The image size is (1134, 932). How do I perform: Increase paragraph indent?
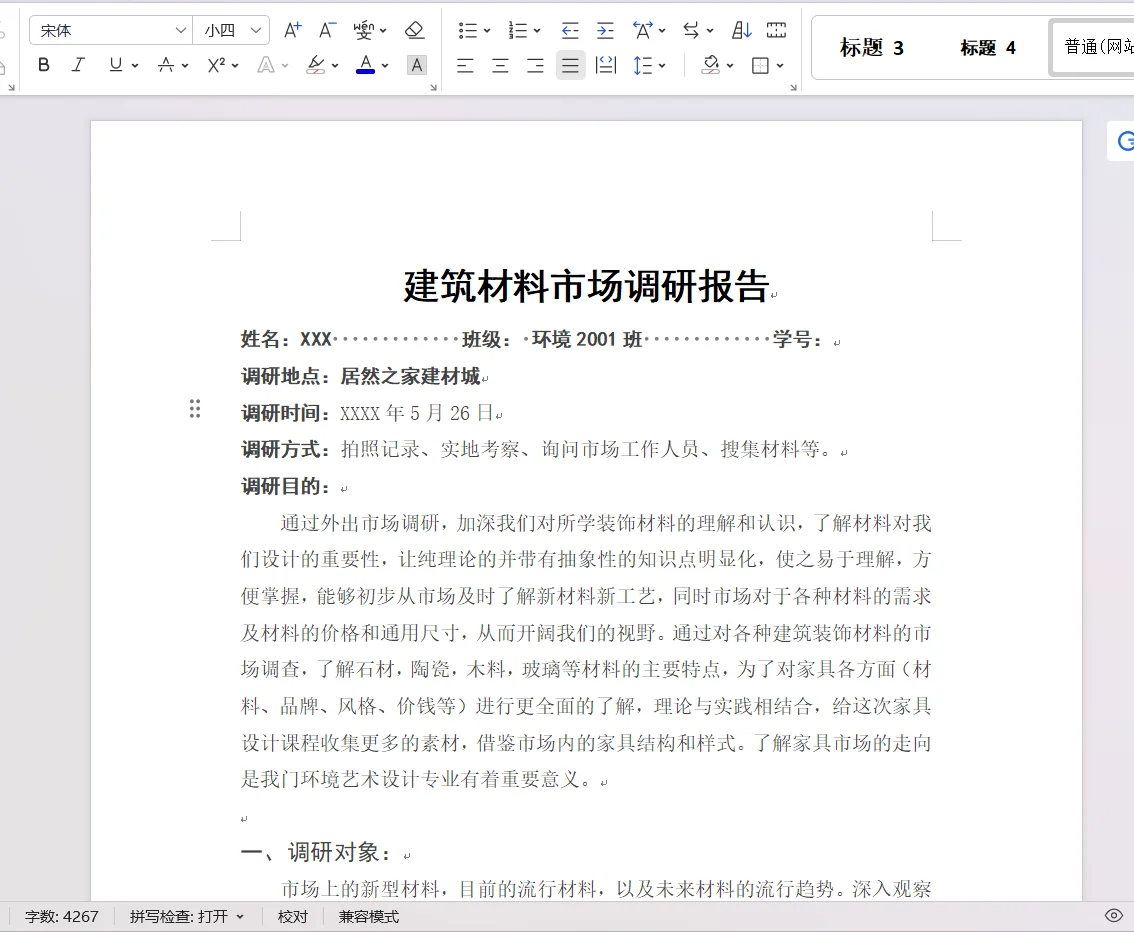[605, 30]
